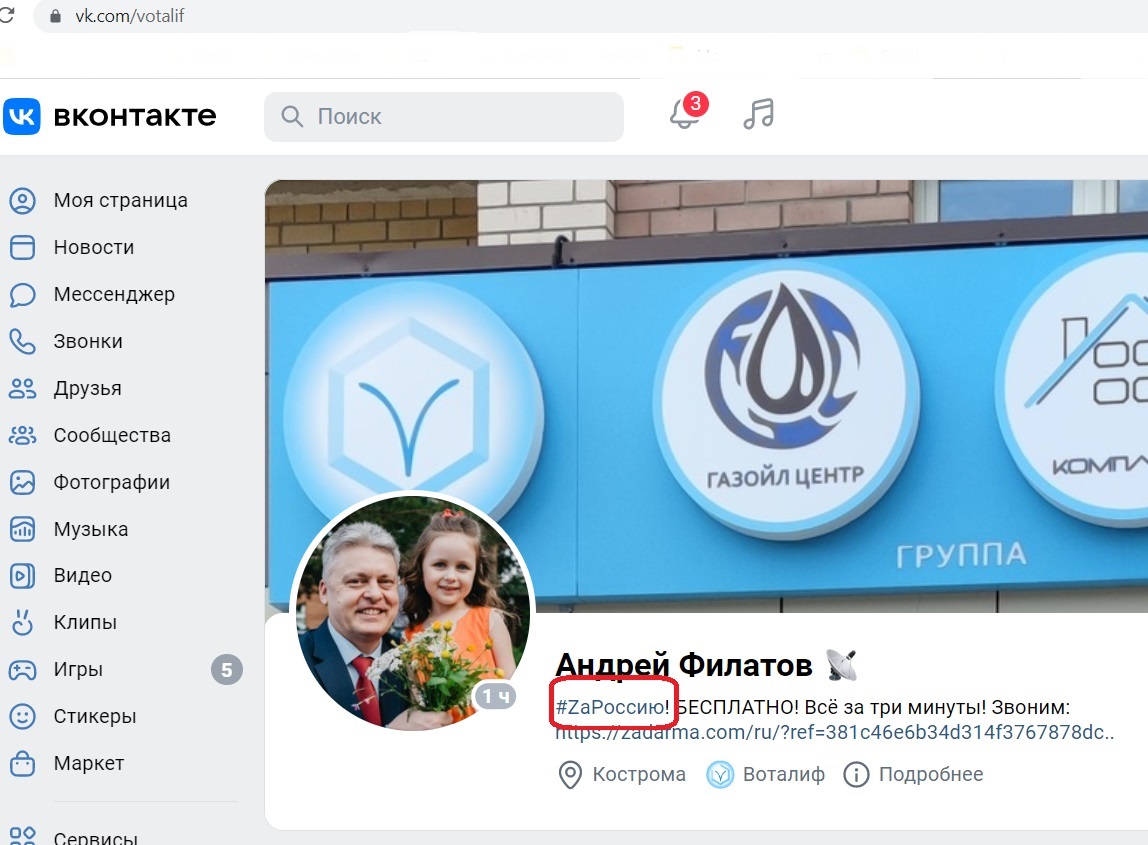Click the Стикеры smiley icon
This screenshot has width=1148, height=845.
(22, 716)
